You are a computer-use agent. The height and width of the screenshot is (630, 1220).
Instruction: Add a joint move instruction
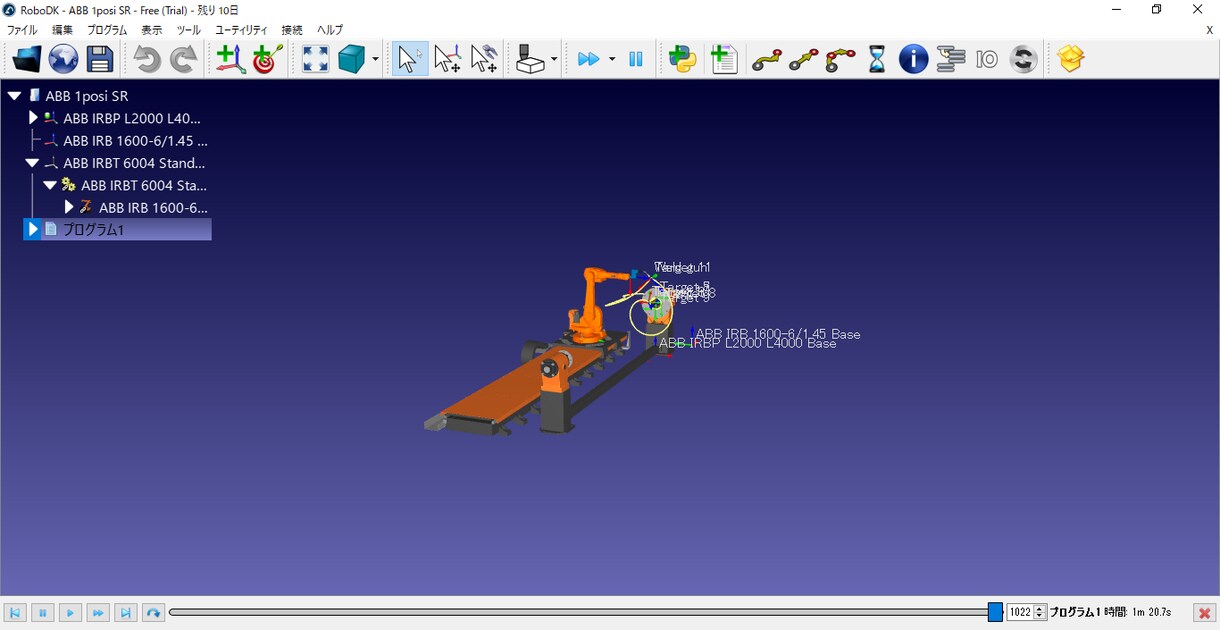point(767,60)
